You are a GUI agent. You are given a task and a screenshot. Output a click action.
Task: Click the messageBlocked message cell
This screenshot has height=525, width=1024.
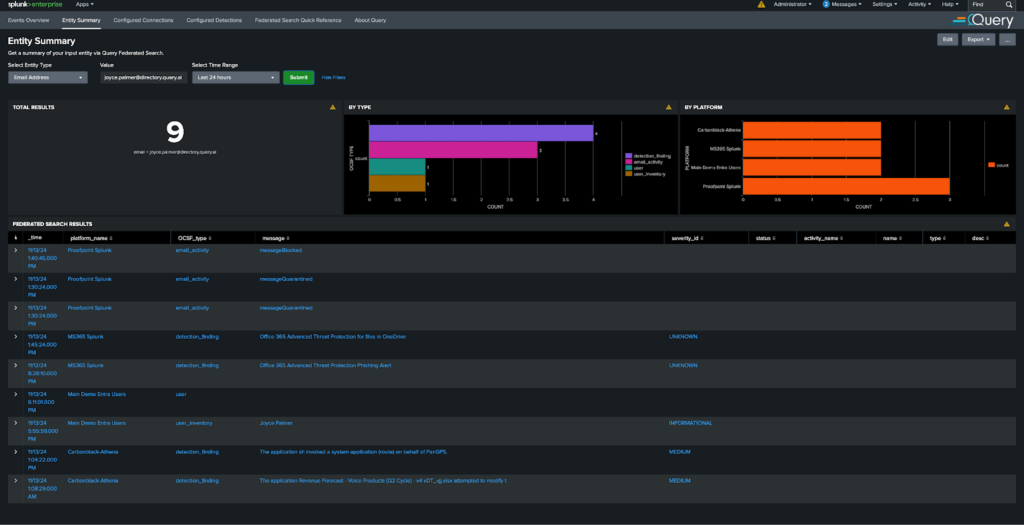pos(281,250)
